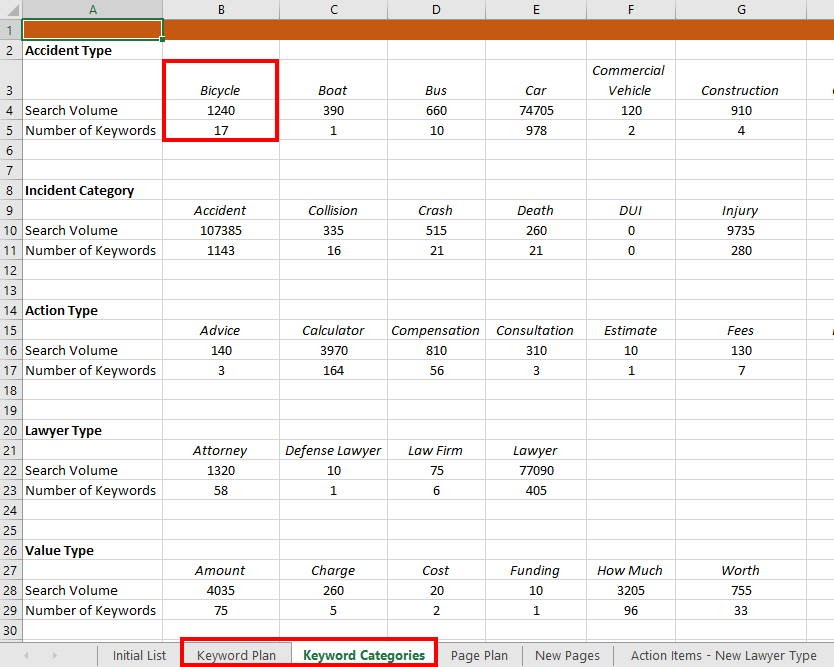
Task: Select the Calculator column label cell
Action: (333, 330)
